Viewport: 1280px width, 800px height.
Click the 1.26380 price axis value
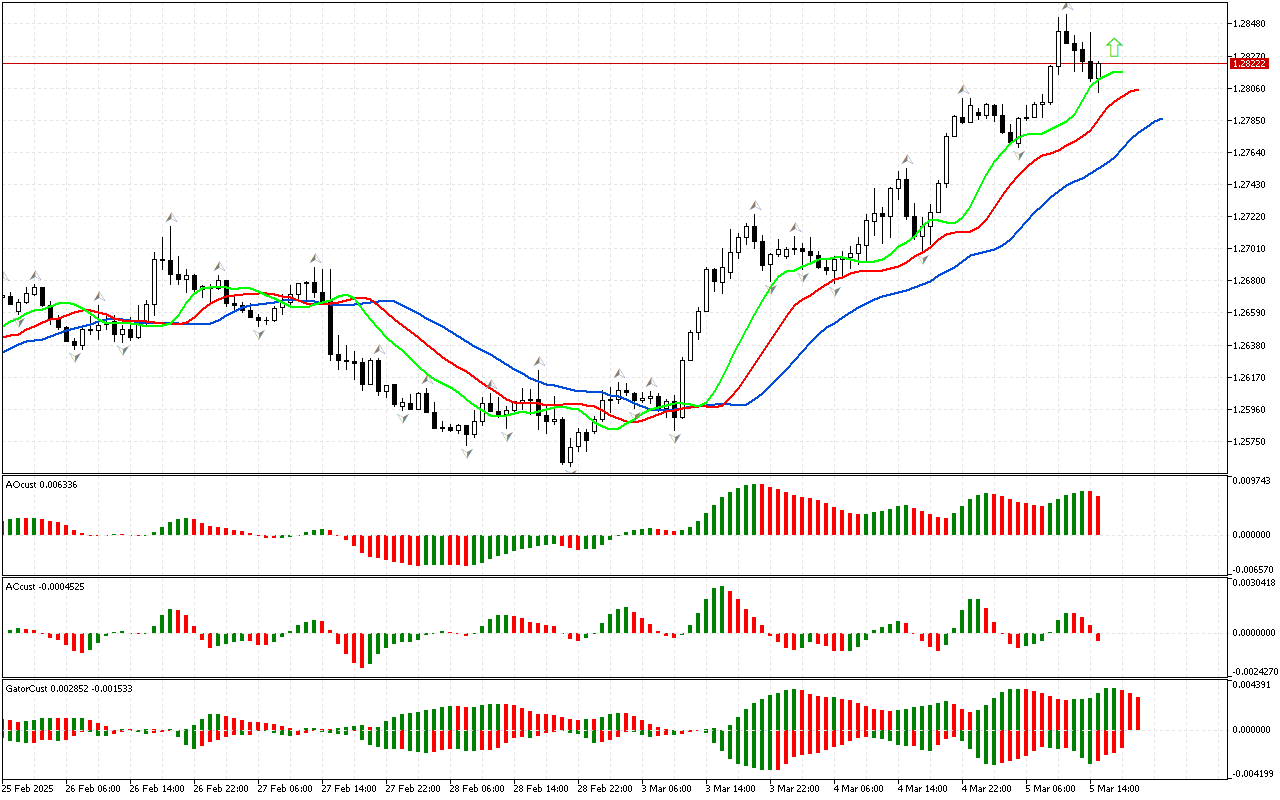1251,346
